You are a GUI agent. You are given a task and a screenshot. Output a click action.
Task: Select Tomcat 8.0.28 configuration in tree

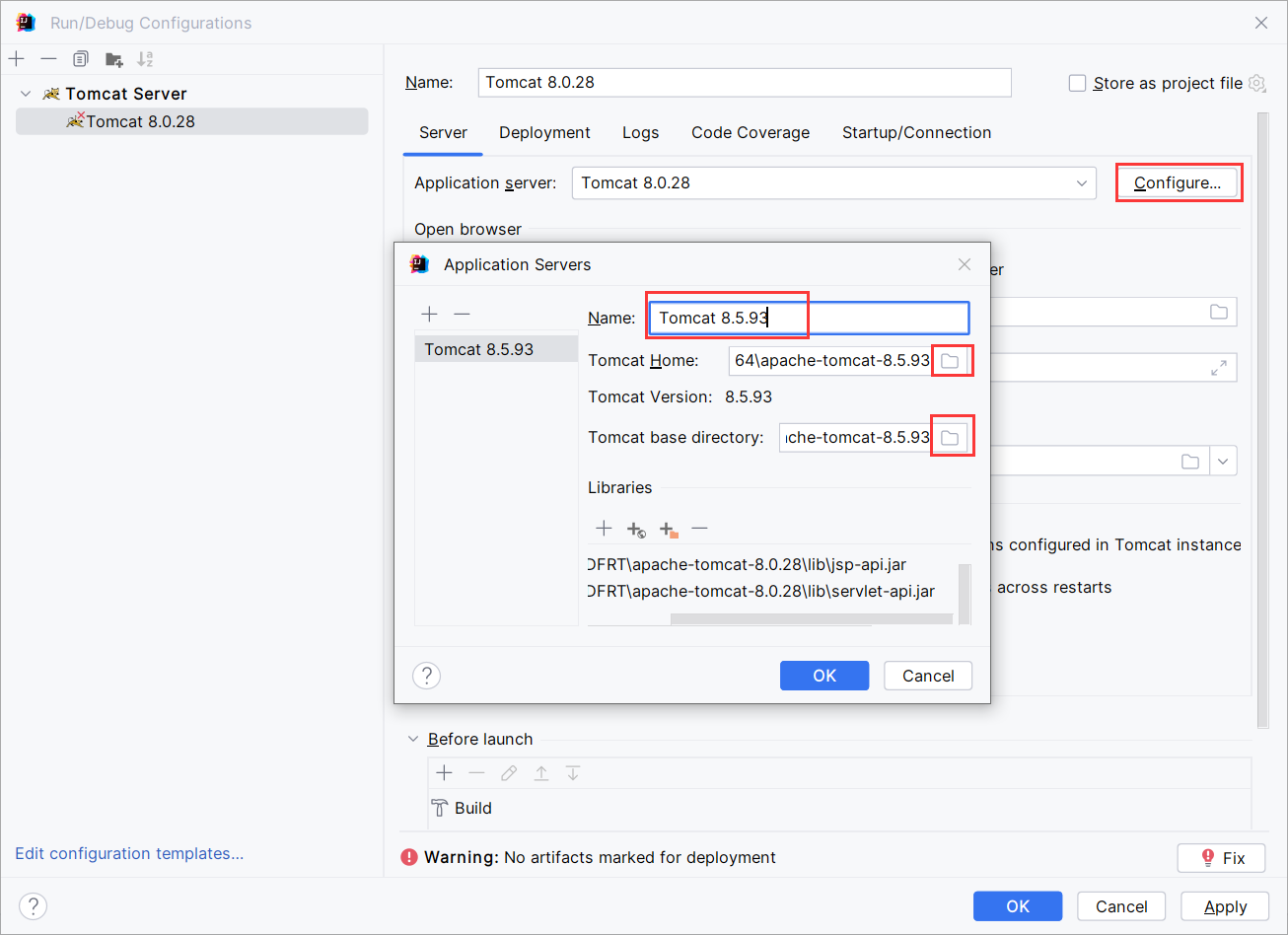coord(192,121)
